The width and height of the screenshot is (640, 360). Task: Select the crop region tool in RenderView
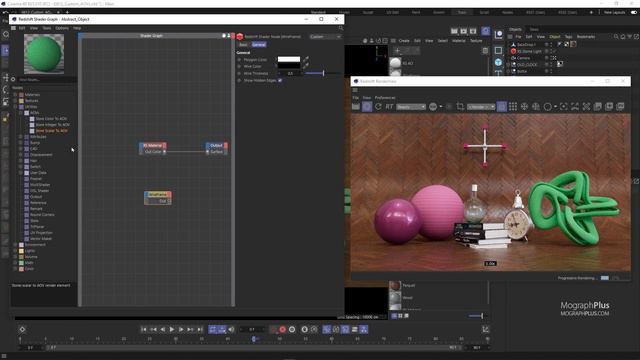[460, 107]
